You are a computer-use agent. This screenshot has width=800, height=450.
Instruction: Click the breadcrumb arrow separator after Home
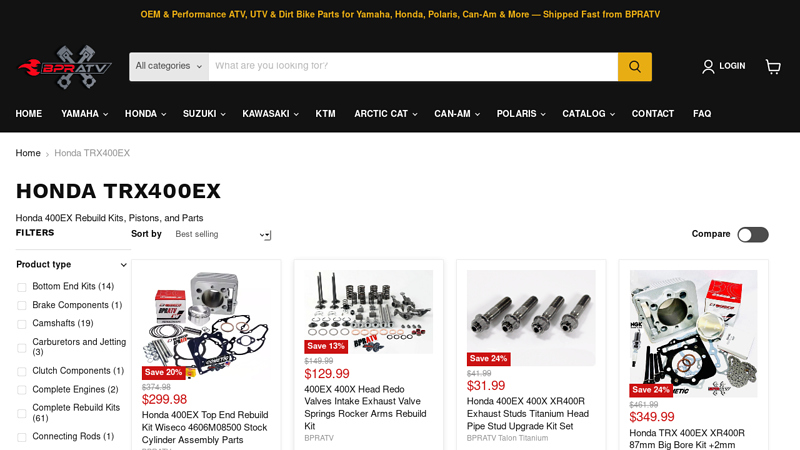(x=47, y=154)
